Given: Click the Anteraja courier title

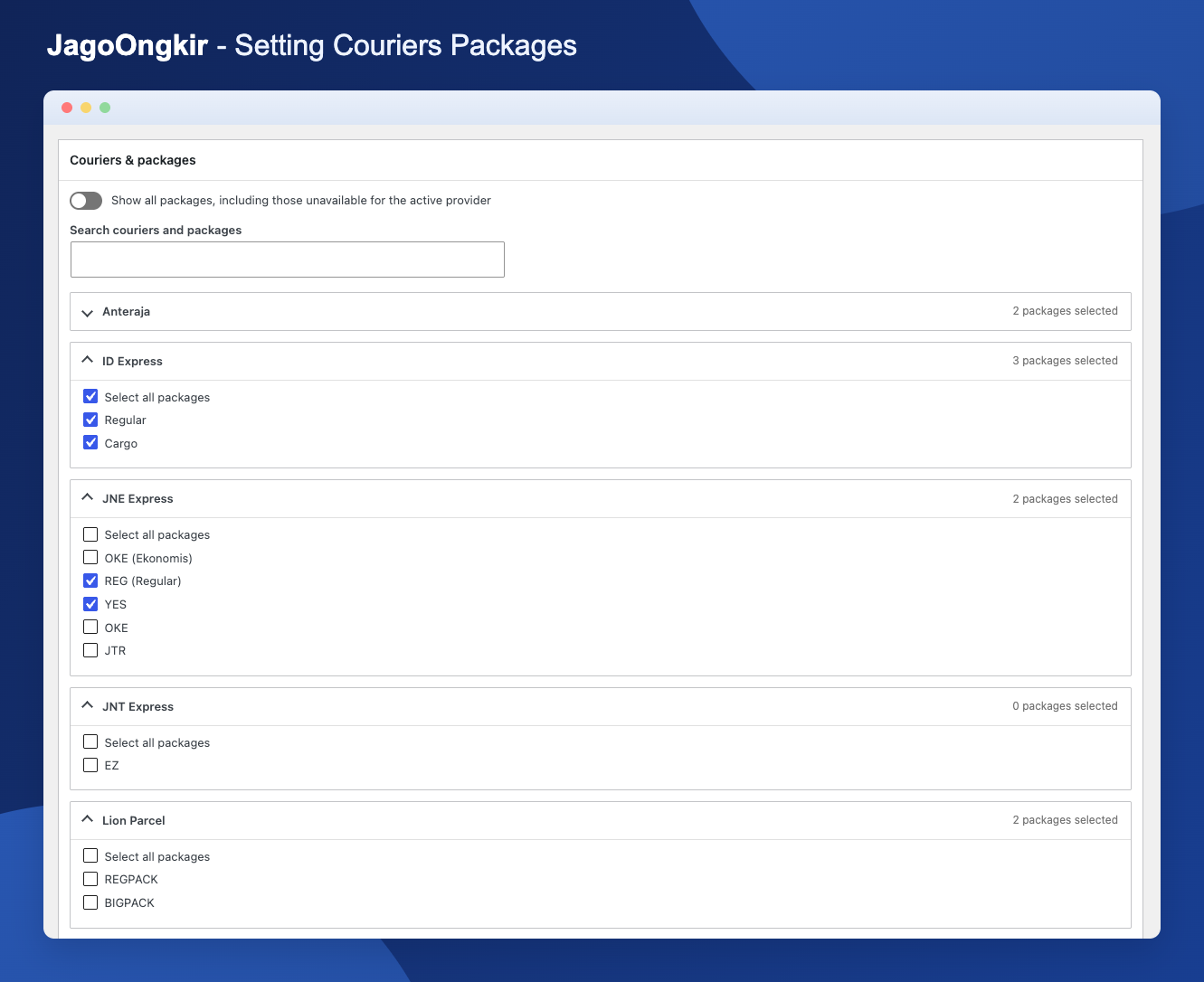Looking at the screenshot, I should pos(126,311).
